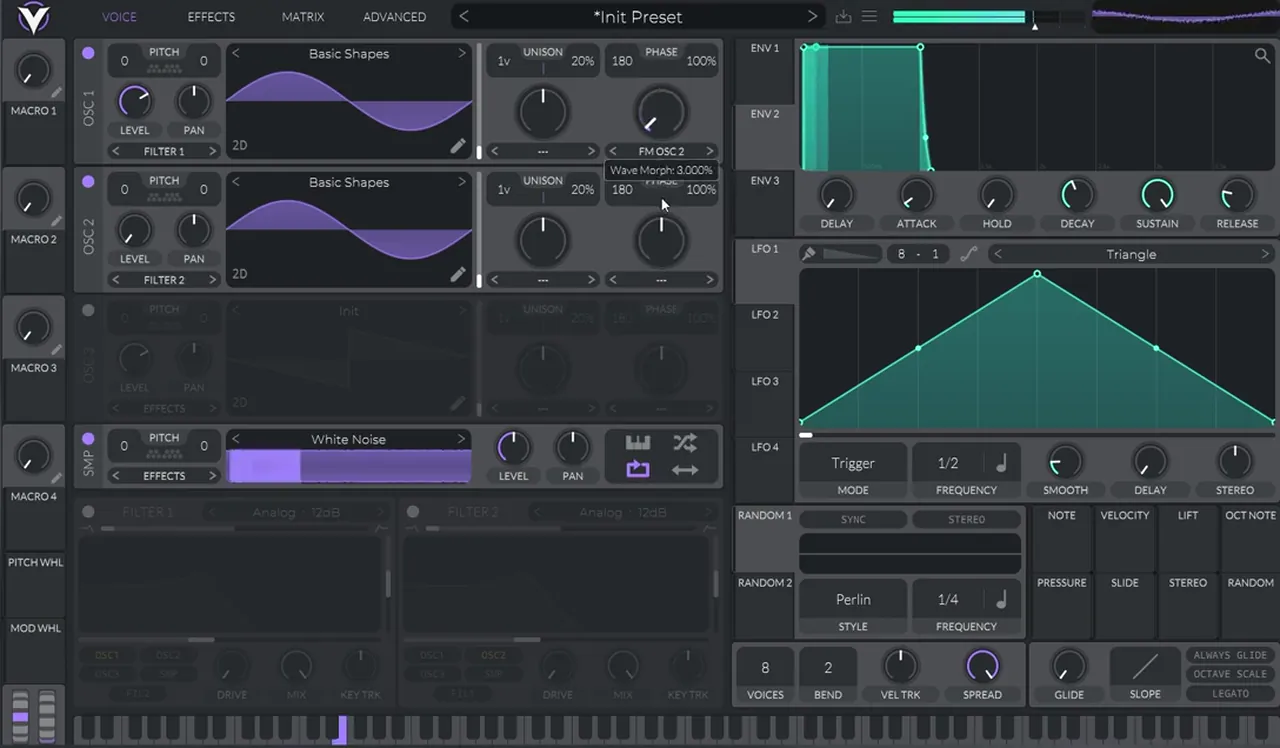Click the LFO curve smoothing icon

coord(968,254)
